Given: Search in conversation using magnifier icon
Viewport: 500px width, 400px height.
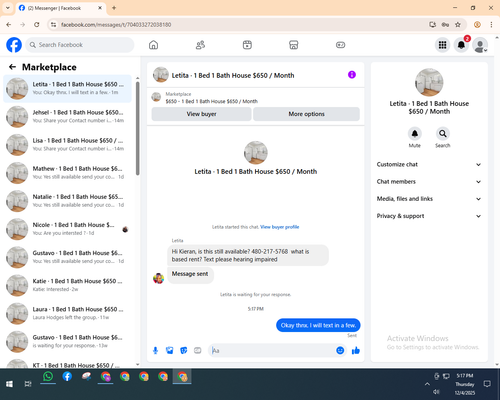Looking at the screenshot, I should [443, 134].
